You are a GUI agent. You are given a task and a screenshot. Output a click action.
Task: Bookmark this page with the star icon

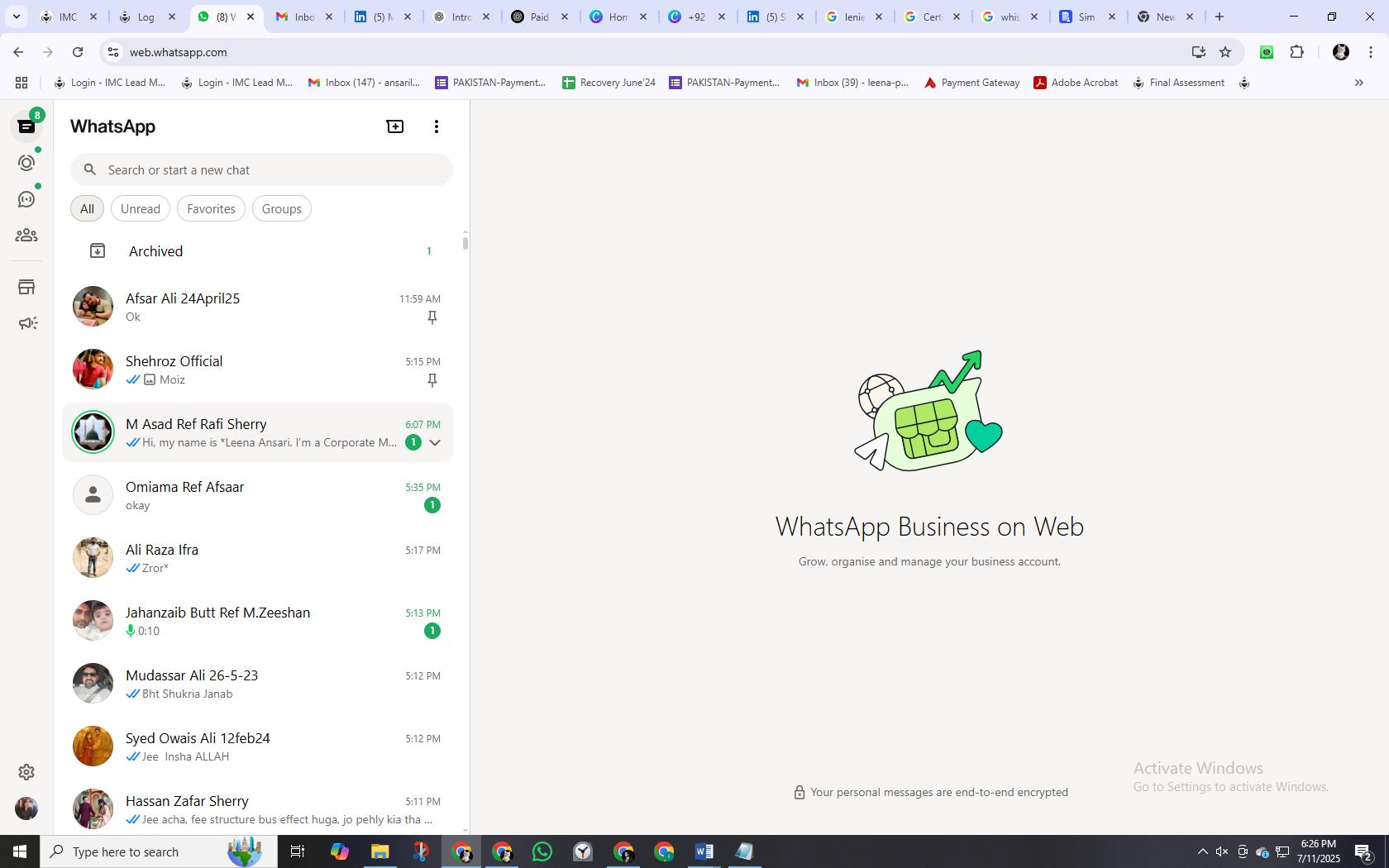1225,52
